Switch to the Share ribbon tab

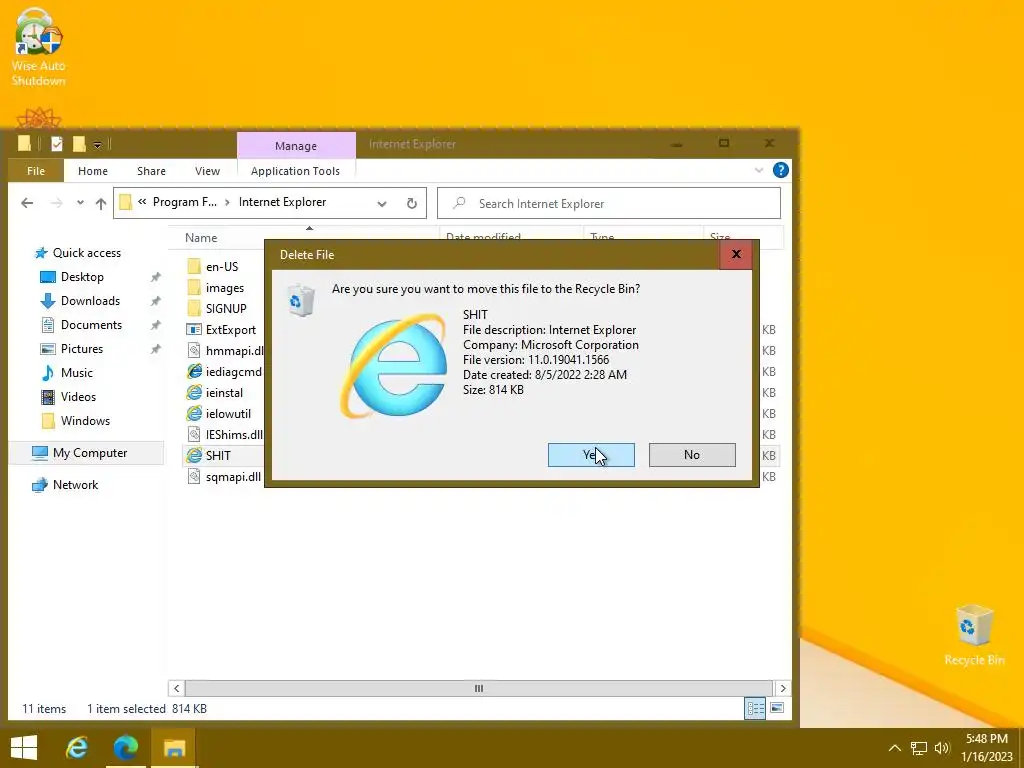151,171
